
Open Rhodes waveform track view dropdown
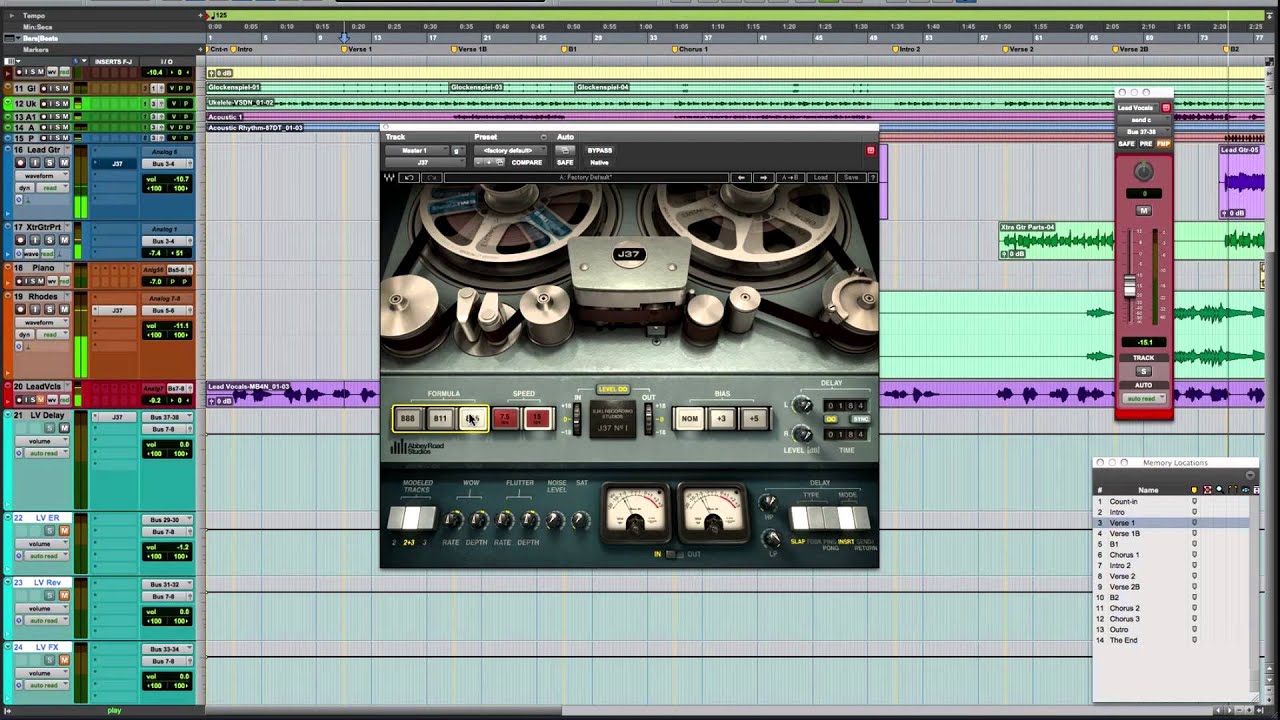click(40, 323)
